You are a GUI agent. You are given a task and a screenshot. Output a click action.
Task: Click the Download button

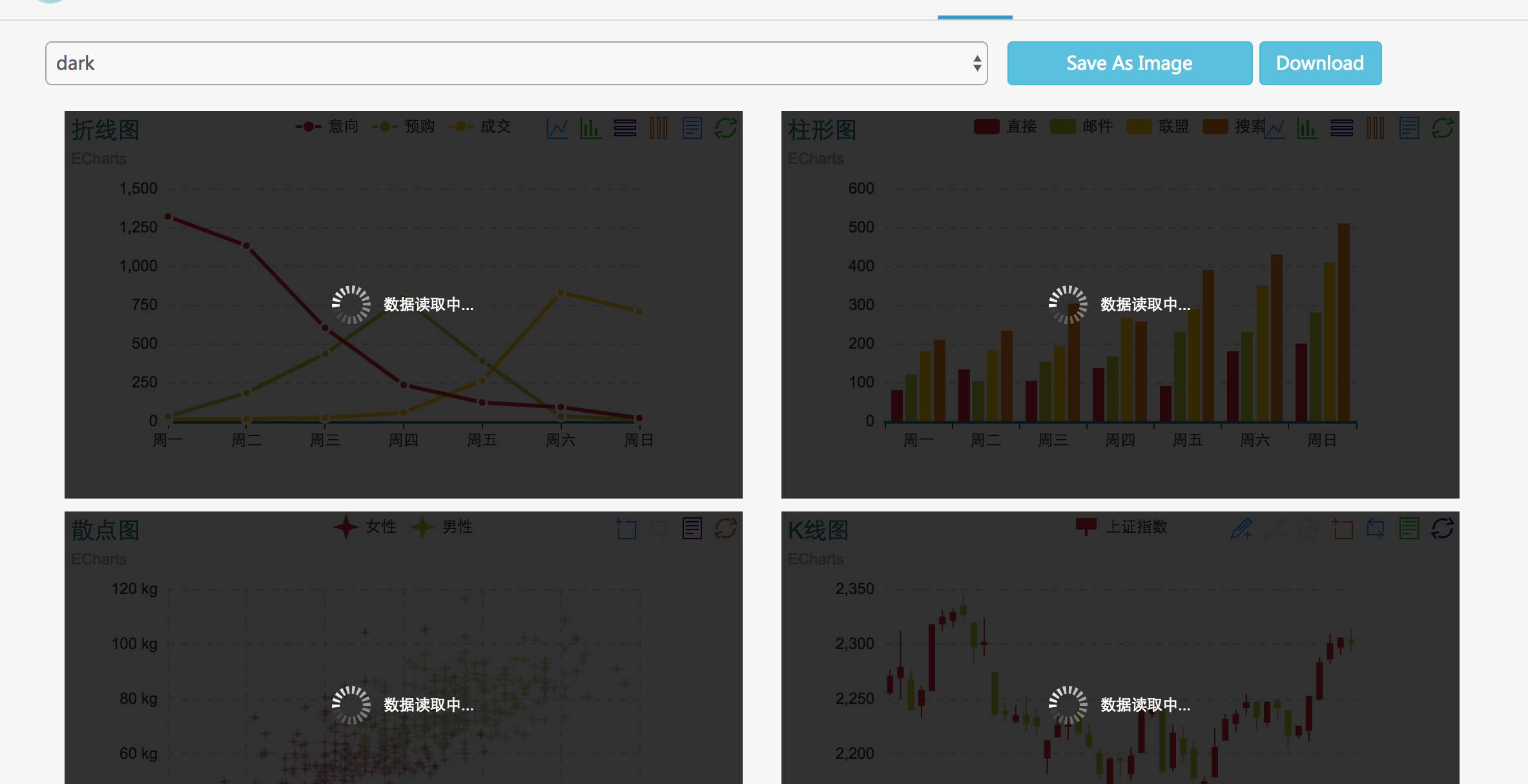click(x=1320, y=63)
